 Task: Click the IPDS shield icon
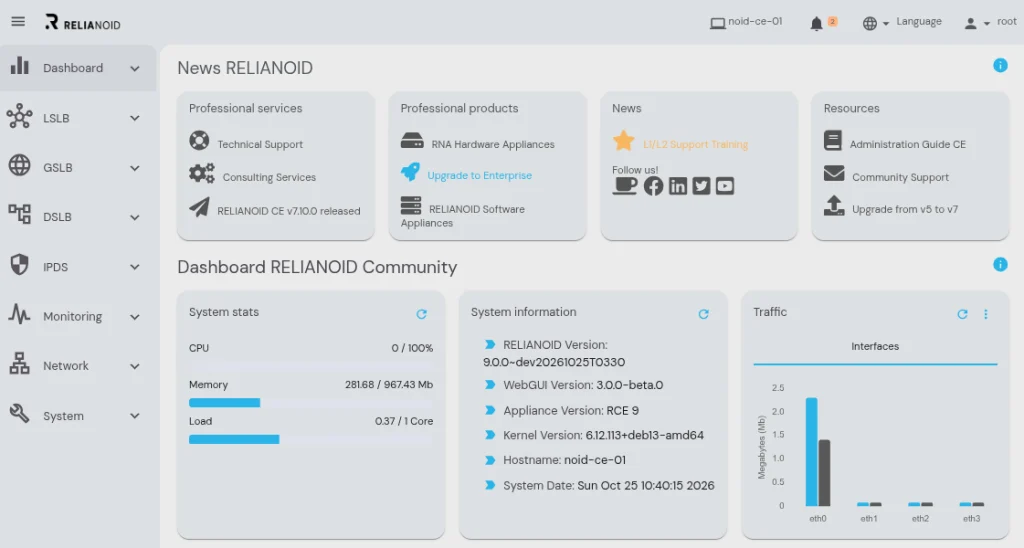point(20,265)
